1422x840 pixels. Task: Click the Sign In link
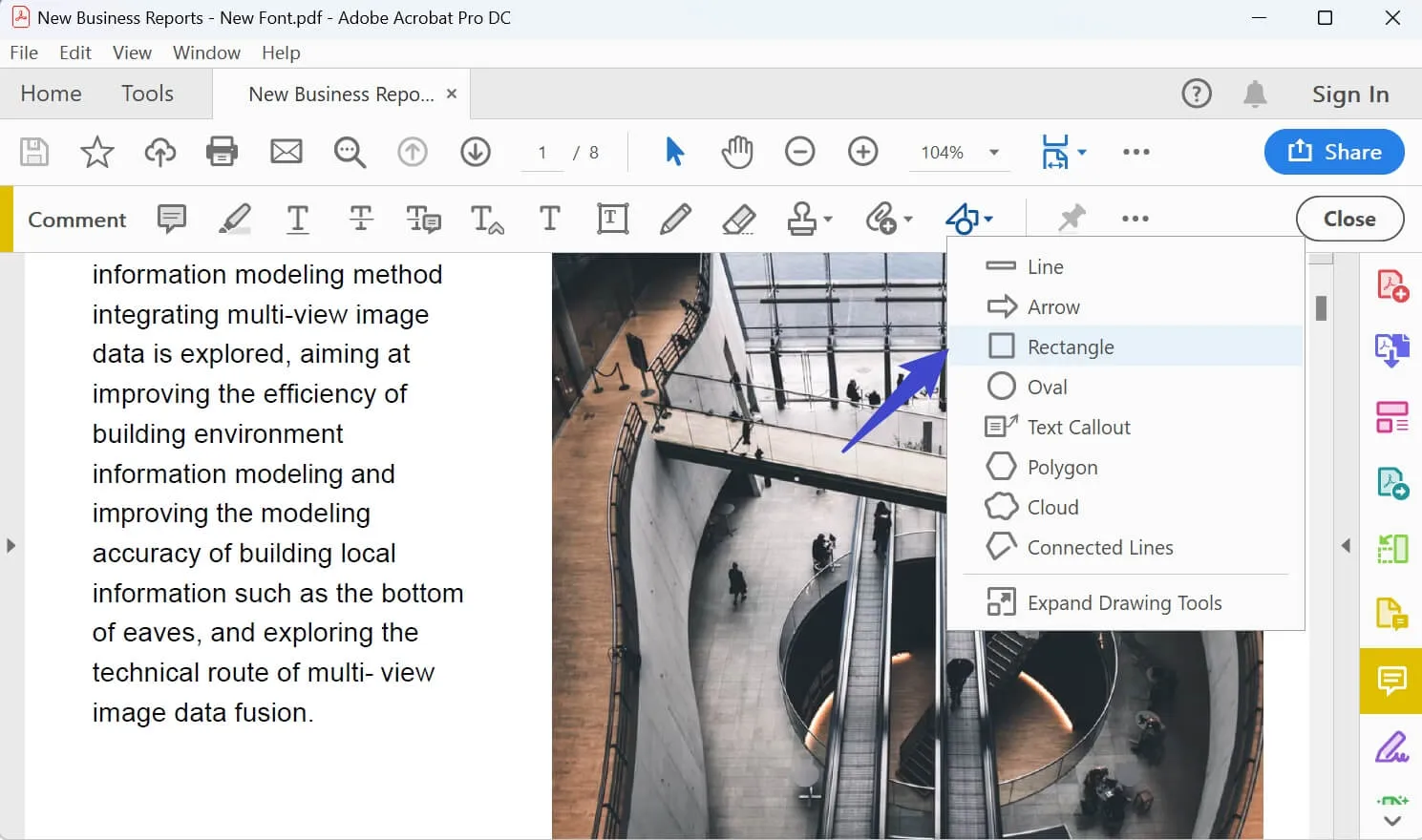pyautogui.click(x=1350, y=94)
